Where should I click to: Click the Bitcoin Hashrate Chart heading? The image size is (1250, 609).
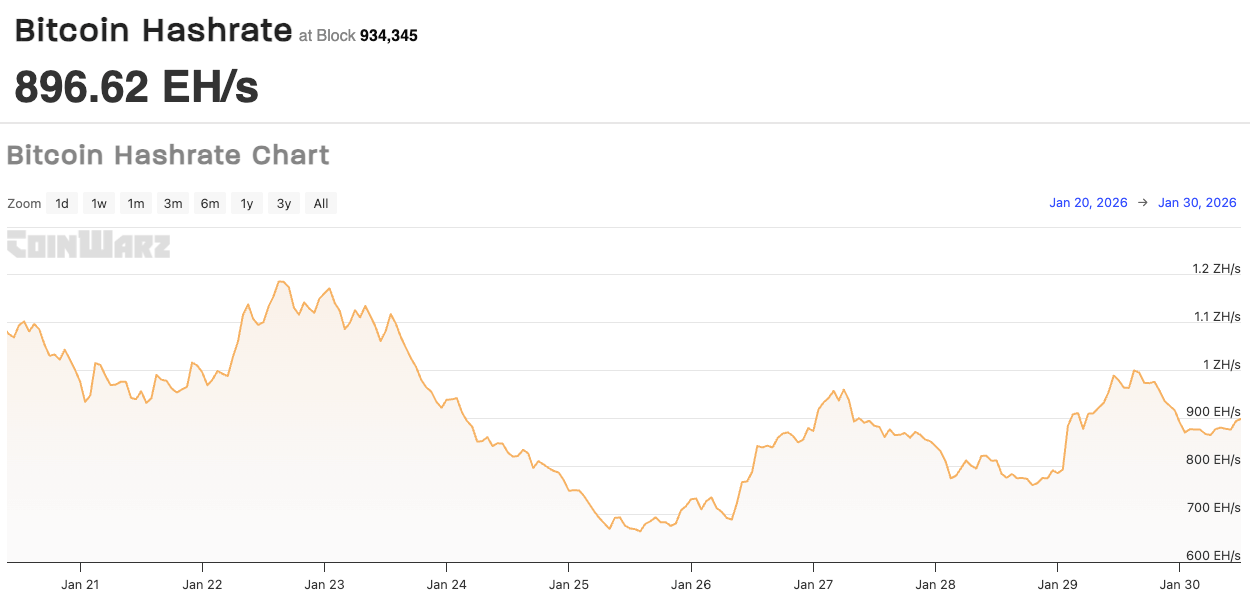[168, 155]
